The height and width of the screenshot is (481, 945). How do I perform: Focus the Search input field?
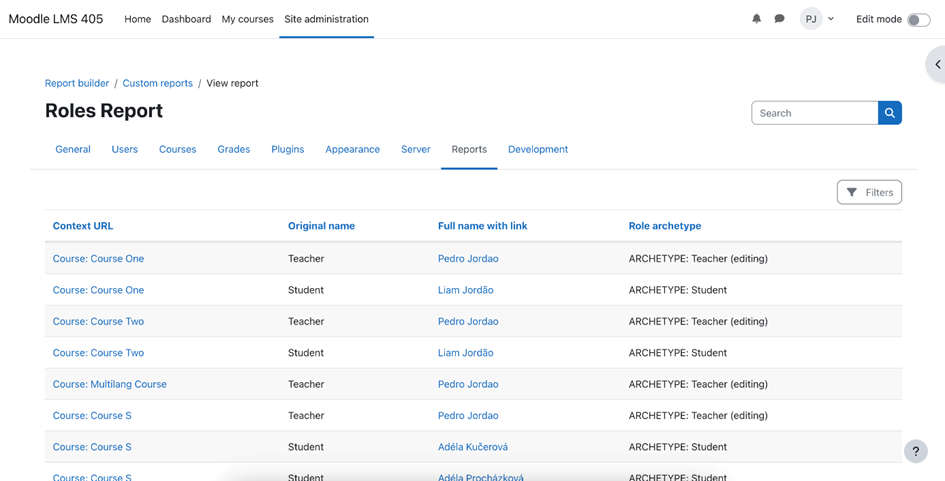click(x=815, y=113)
